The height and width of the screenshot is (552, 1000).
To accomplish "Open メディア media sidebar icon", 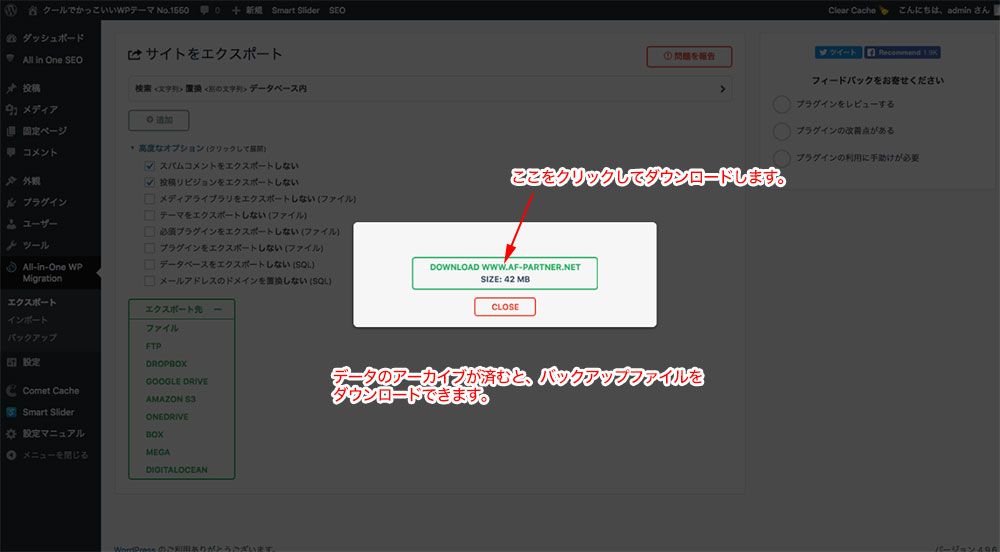I will click(11, 110).
